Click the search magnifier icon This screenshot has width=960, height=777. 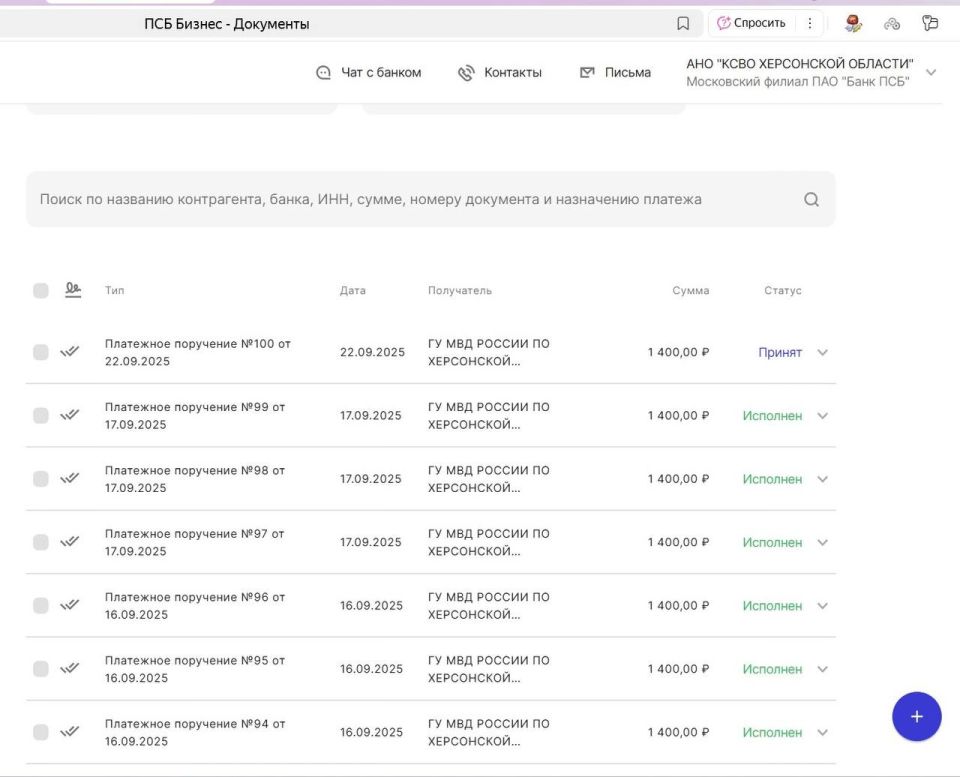[811, 199]
